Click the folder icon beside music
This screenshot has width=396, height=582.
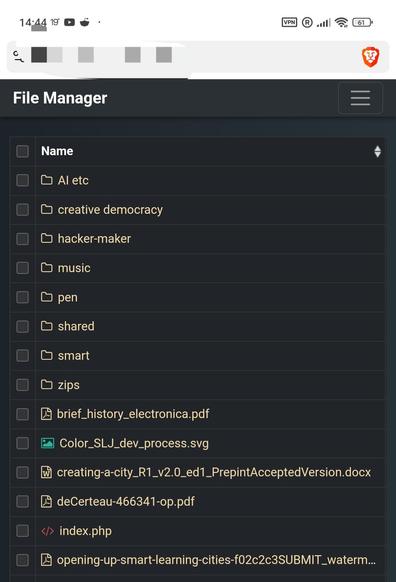click(46, 268)
